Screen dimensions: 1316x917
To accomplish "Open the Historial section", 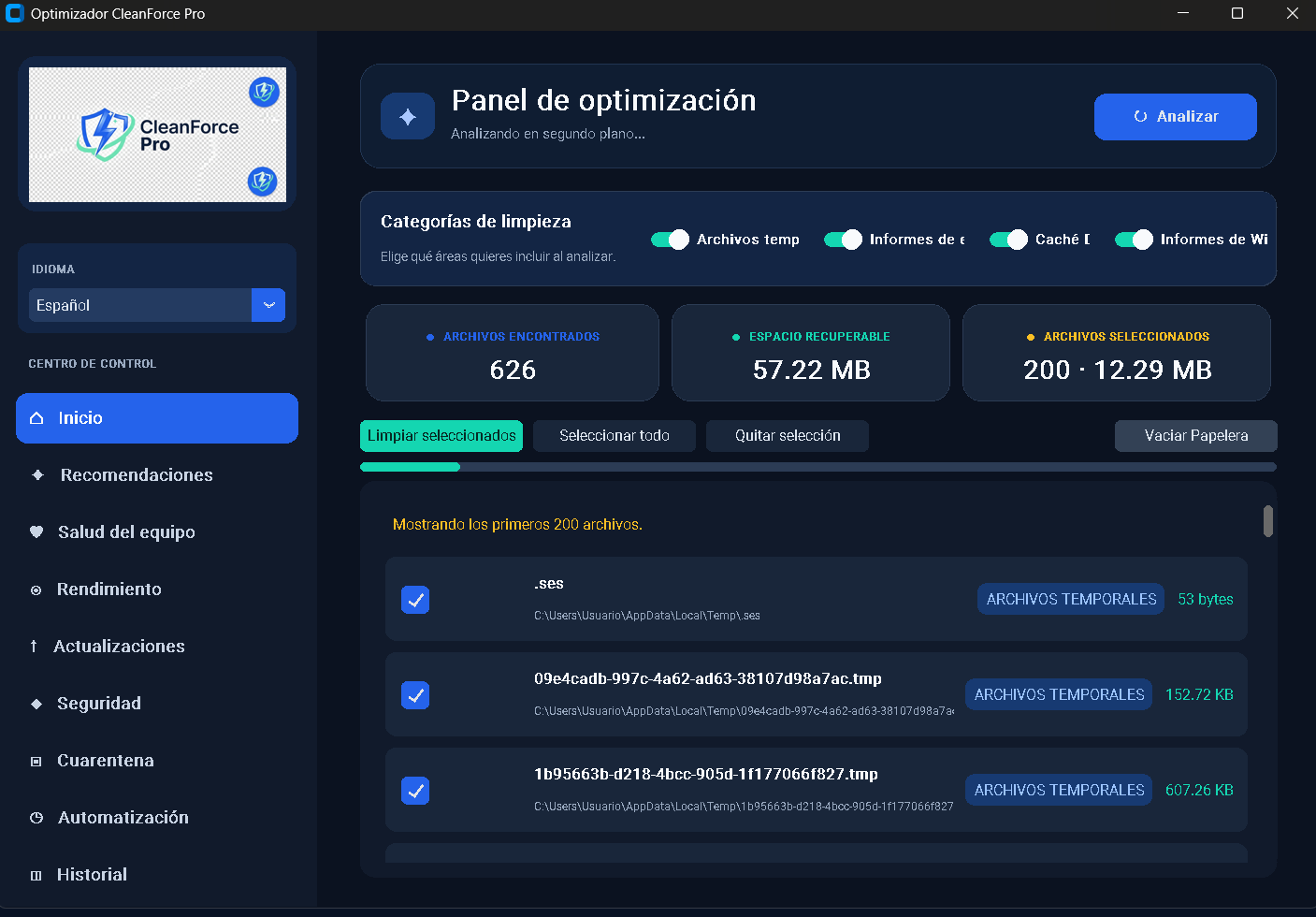I will [157, 875].
